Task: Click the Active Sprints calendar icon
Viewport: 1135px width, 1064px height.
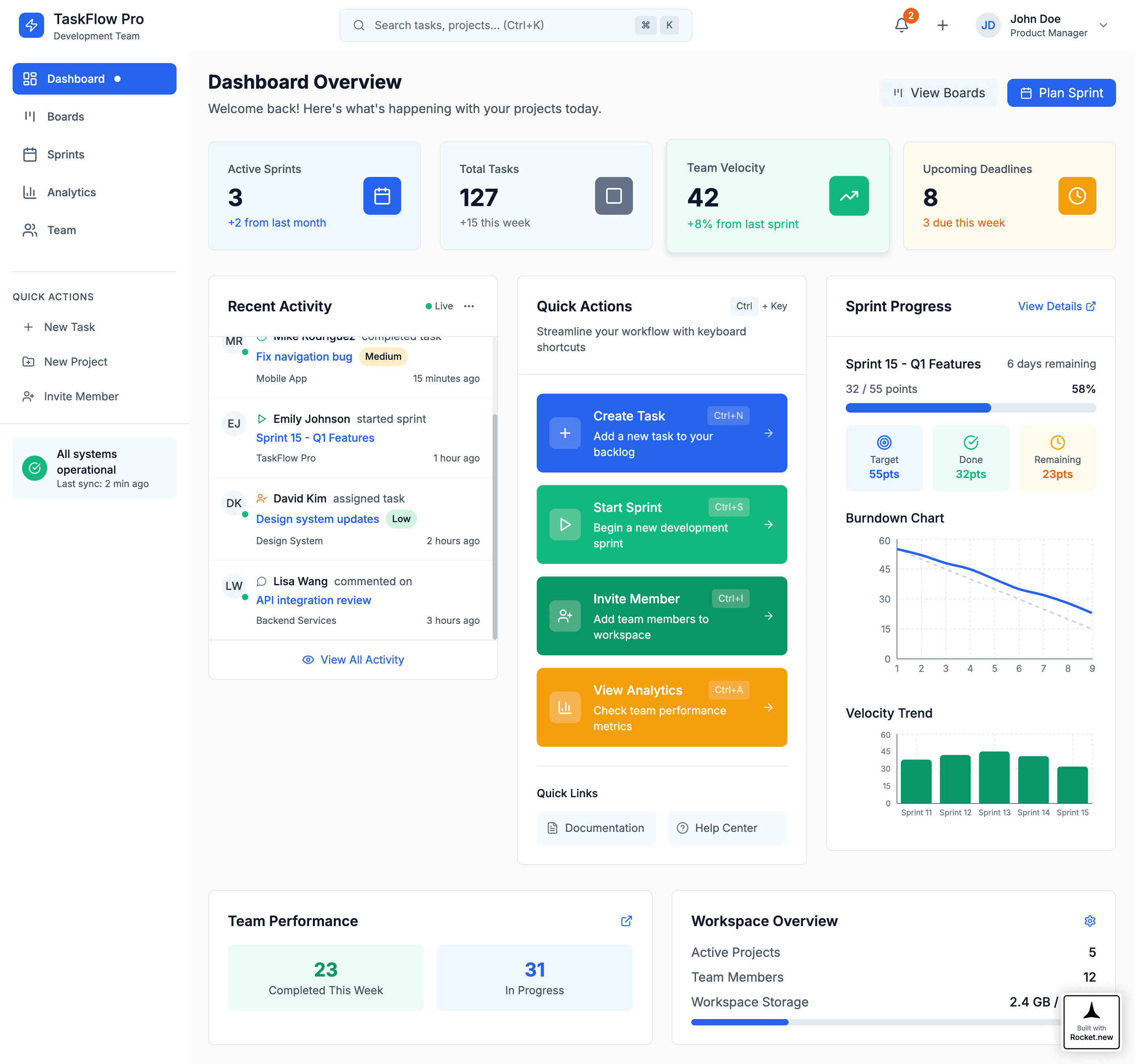Action: (x=382, y=196)
